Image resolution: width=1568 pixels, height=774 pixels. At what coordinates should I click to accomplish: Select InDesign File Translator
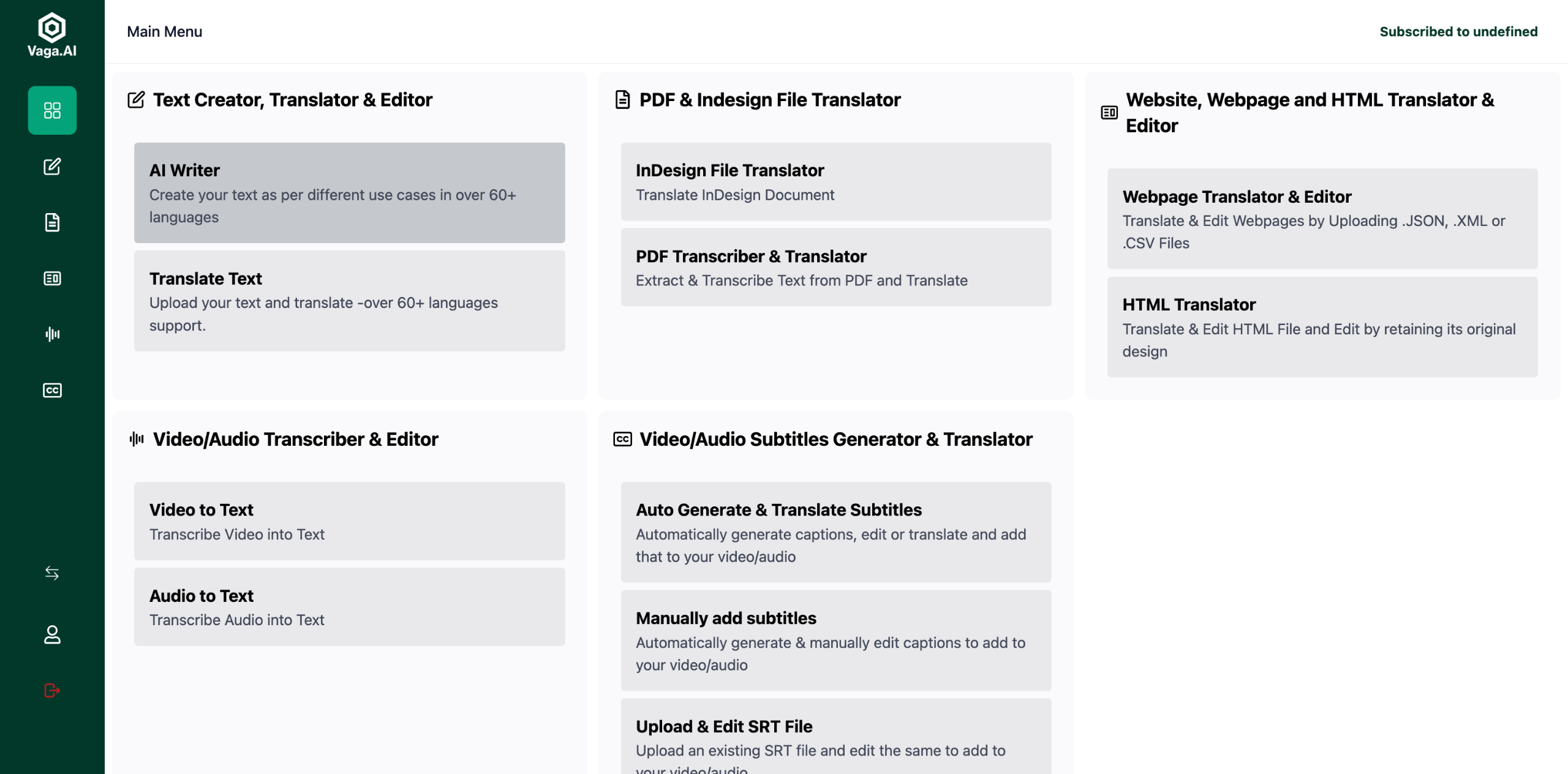click(x=835, y=182)
